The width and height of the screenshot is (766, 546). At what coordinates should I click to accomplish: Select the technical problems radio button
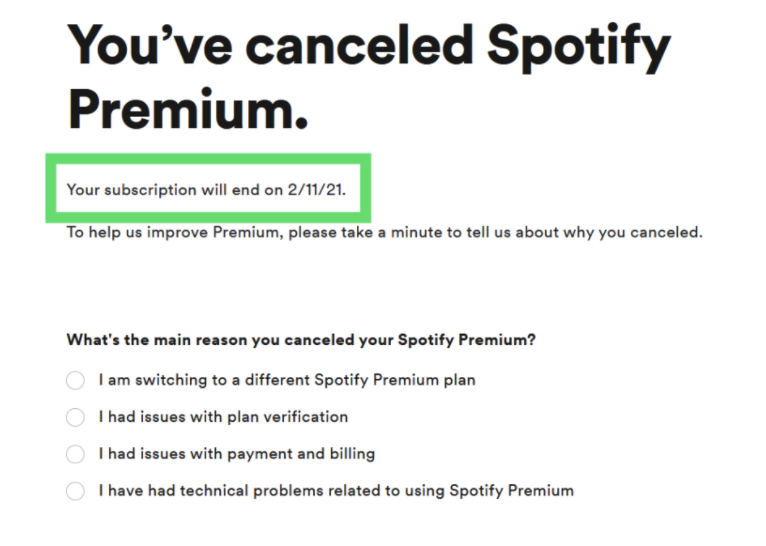pos(75,491)
